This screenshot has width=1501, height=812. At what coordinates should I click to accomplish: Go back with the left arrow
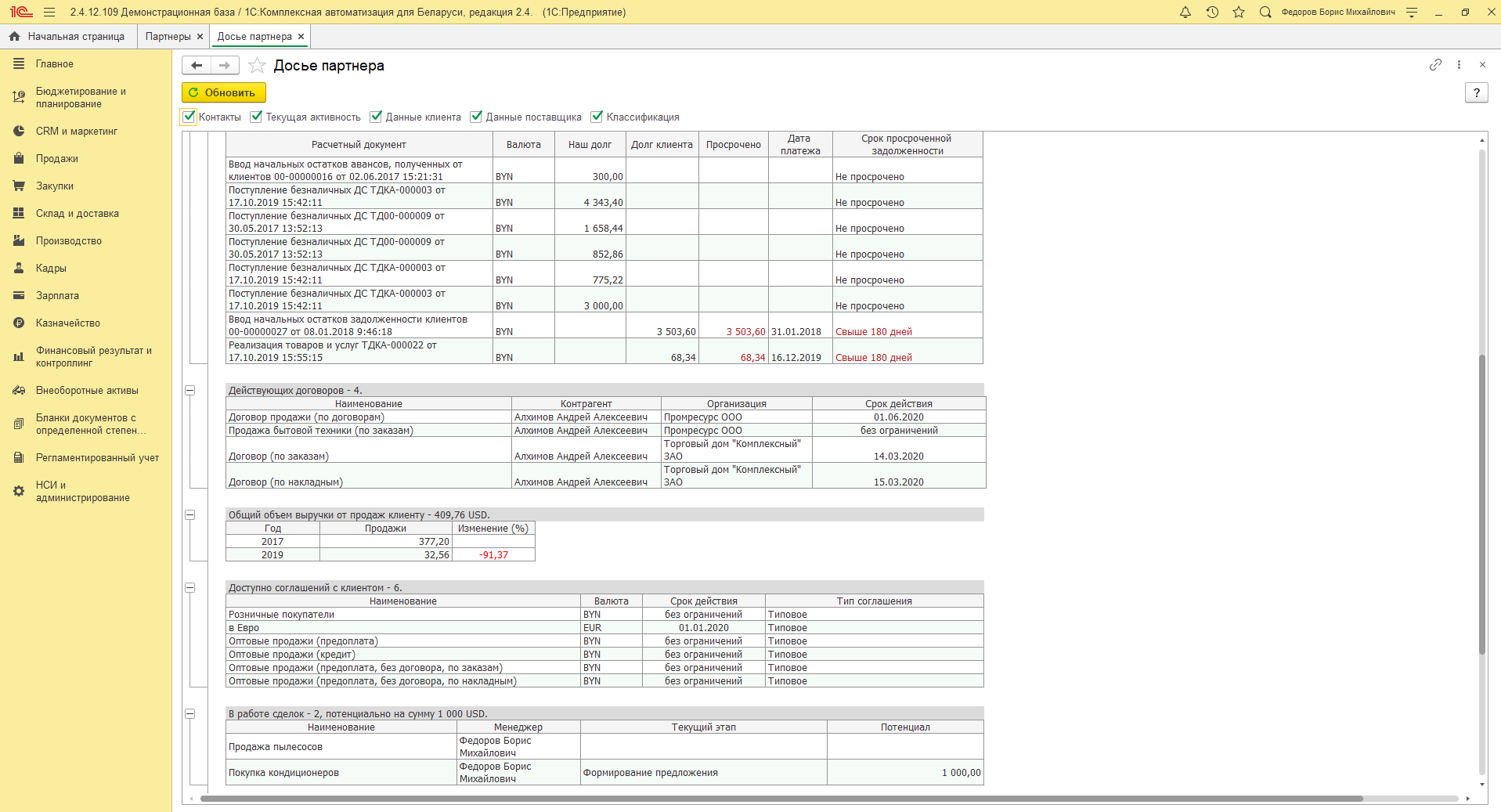(x=197, y=66)
